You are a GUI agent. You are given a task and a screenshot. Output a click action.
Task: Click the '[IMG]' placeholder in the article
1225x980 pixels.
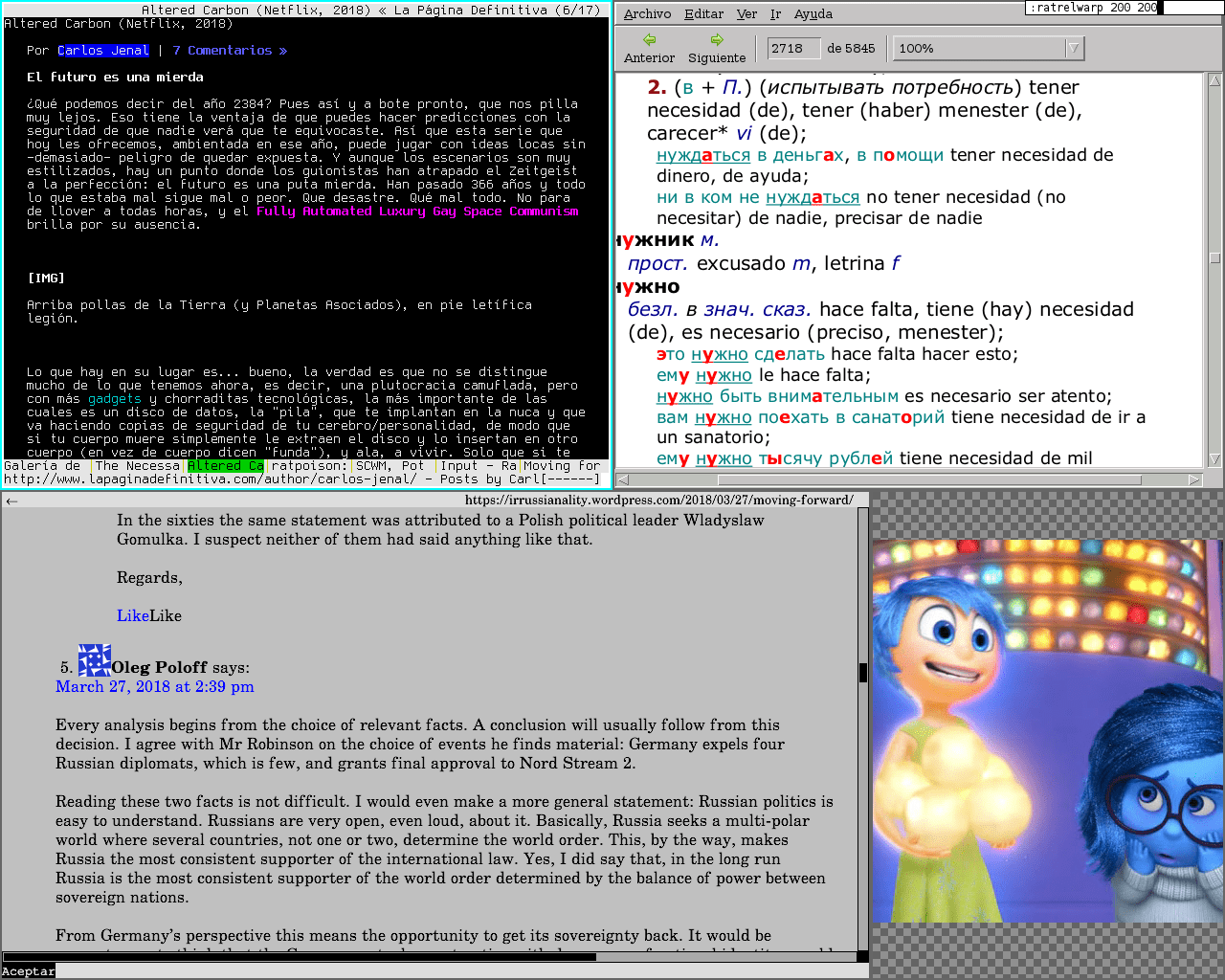click(x=46, y=278)
